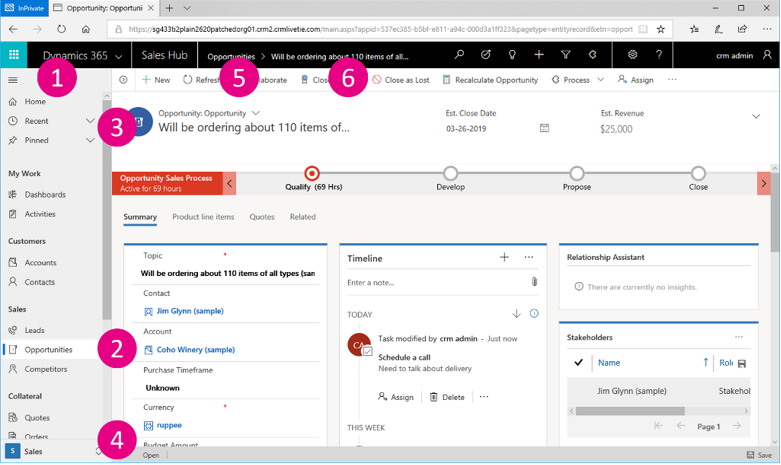Screen dimensions: 781x465
Task: Expand the Pinned section in sidebar
Action: (90, 141)
